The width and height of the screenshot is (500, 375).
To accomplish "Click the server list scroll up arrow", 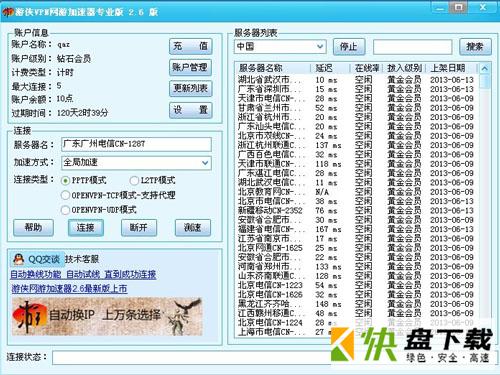I will (x=485, y=68).
